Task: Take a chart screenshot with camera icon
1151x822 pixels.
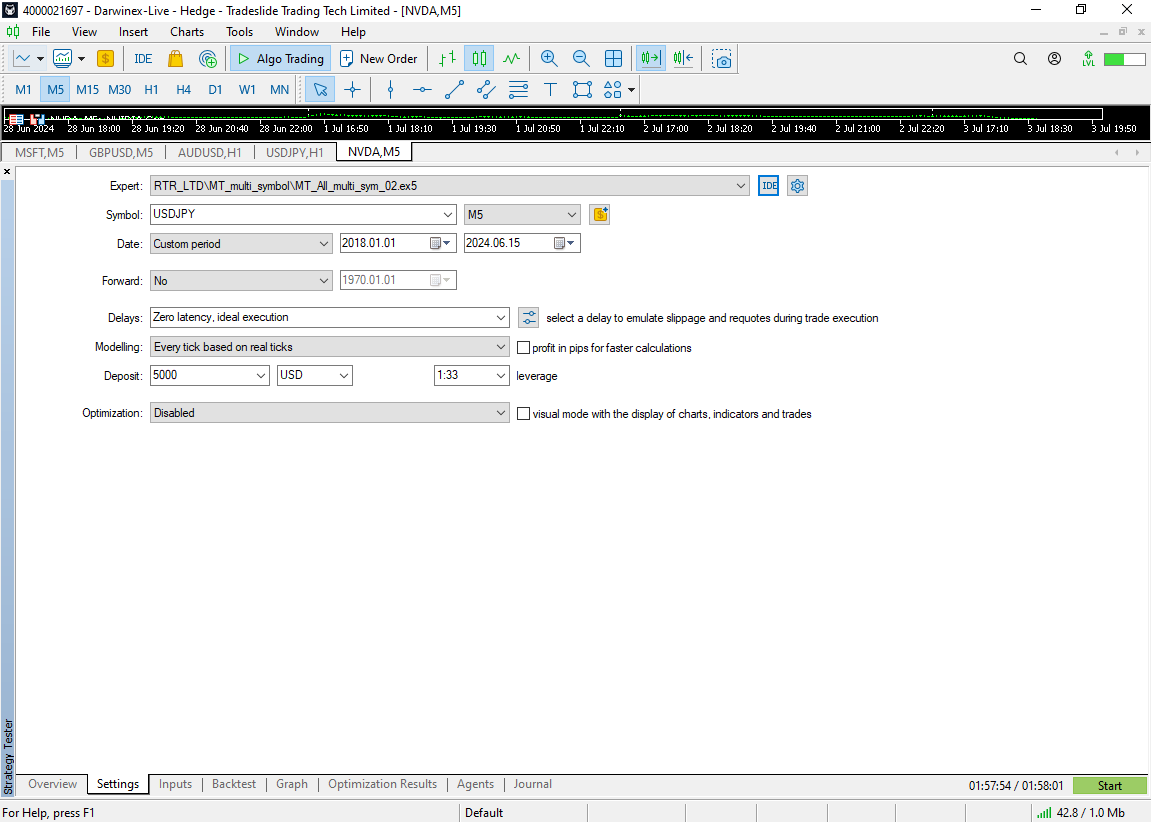Action: pyautogui.click(x=722, y=59)
